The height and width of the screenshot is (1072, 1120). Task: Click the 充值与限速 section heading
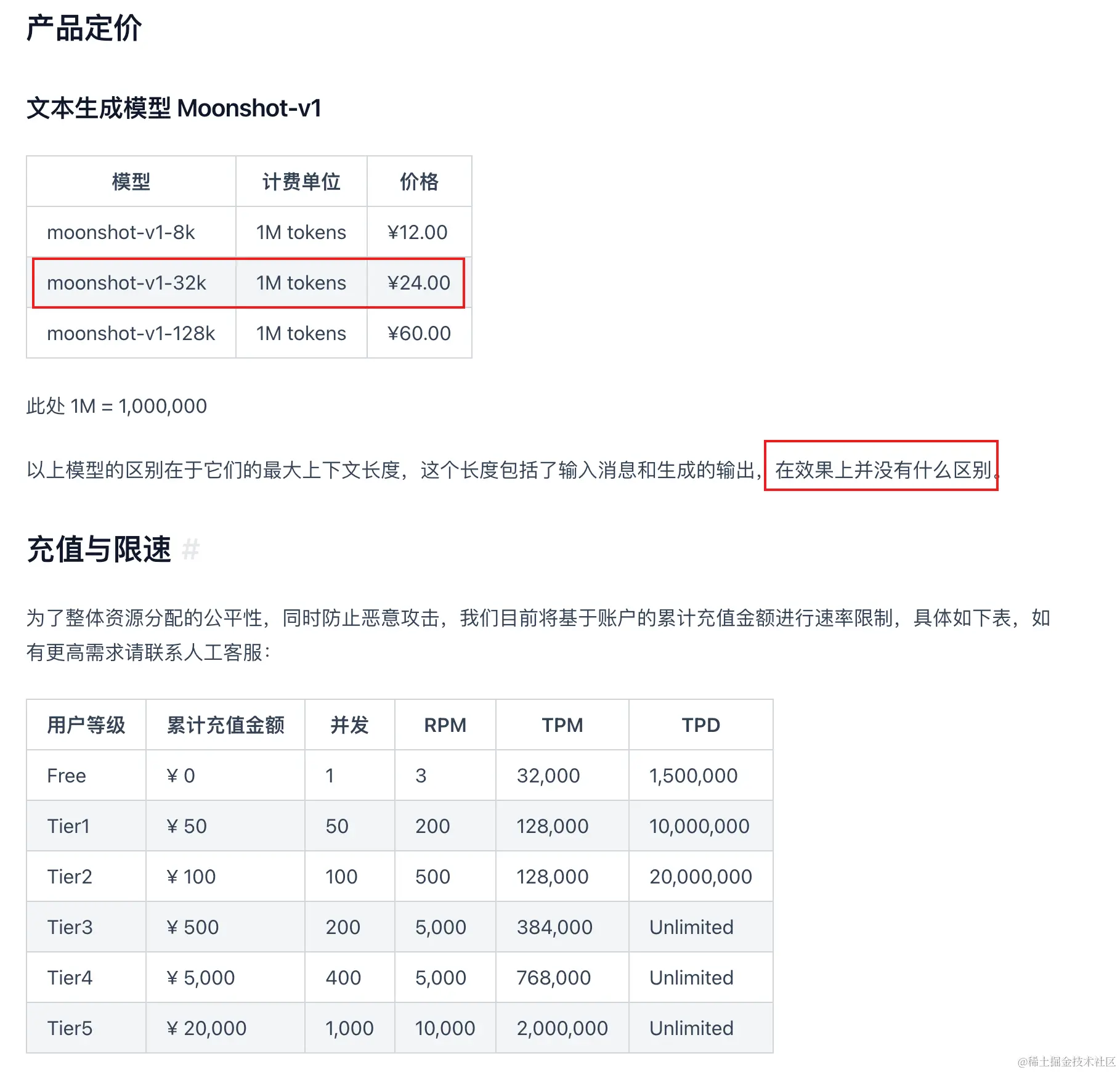[99, 549]
